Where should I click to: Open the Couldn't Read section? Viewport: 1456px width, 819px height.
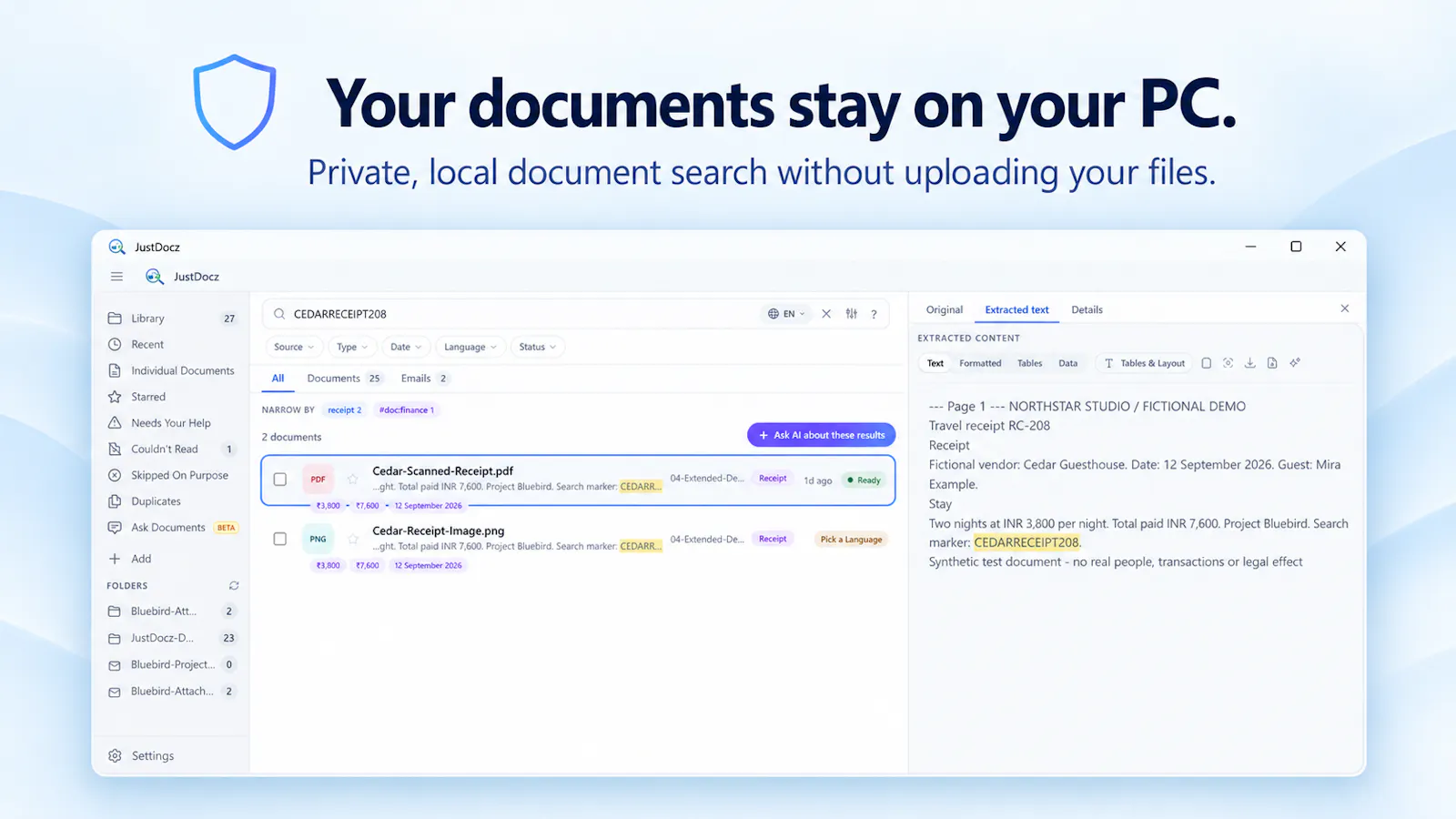[x=173, y=449]
